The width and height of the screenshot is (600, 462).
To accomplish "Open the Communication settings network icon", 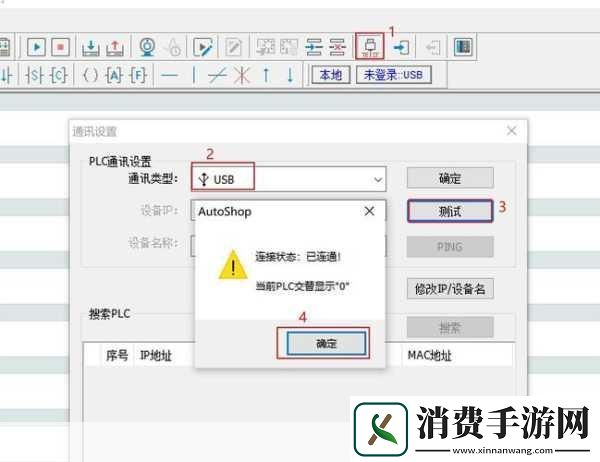I will coord(370,46).
